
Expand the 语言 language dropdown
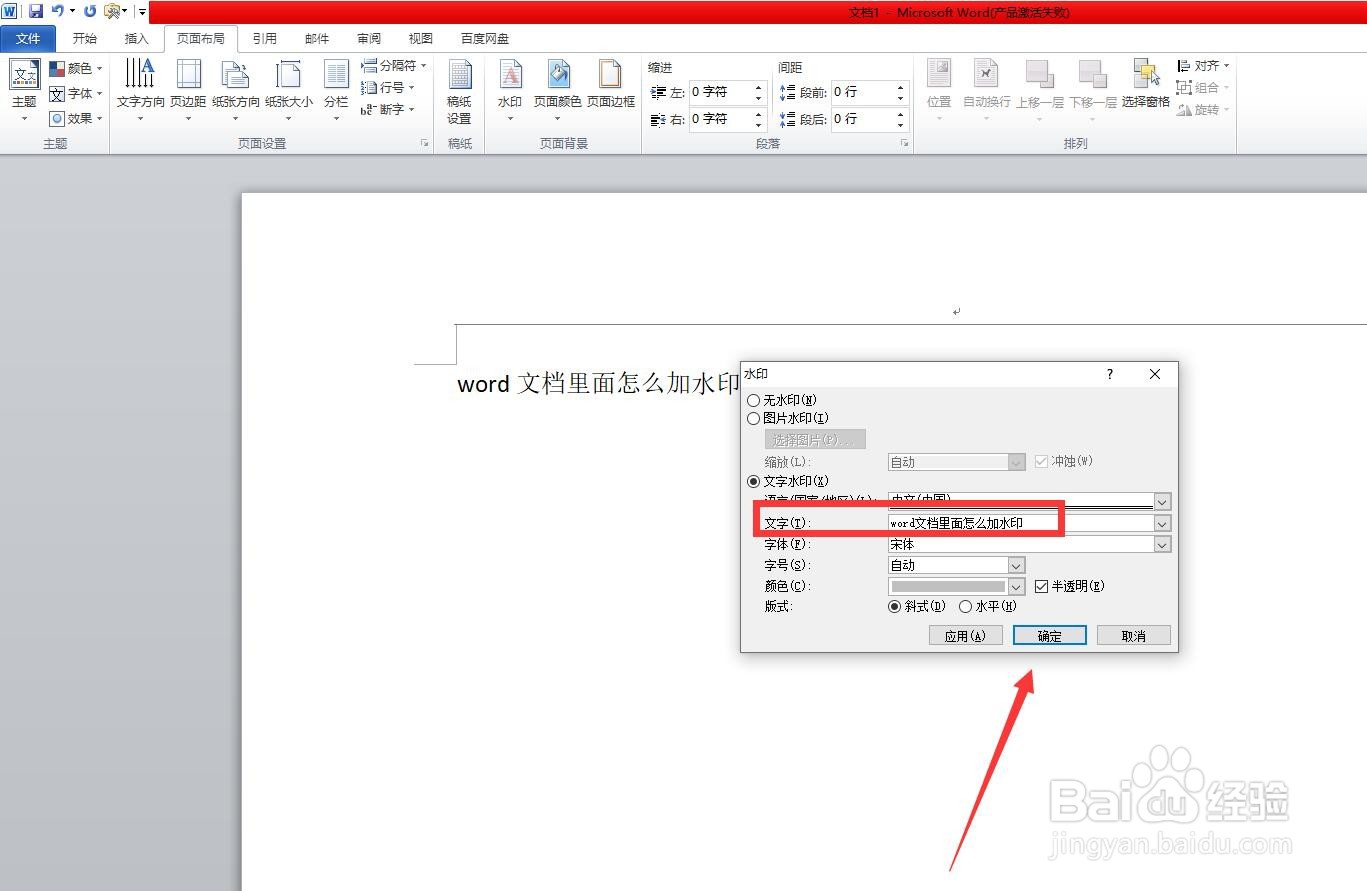pos(1160,501)
